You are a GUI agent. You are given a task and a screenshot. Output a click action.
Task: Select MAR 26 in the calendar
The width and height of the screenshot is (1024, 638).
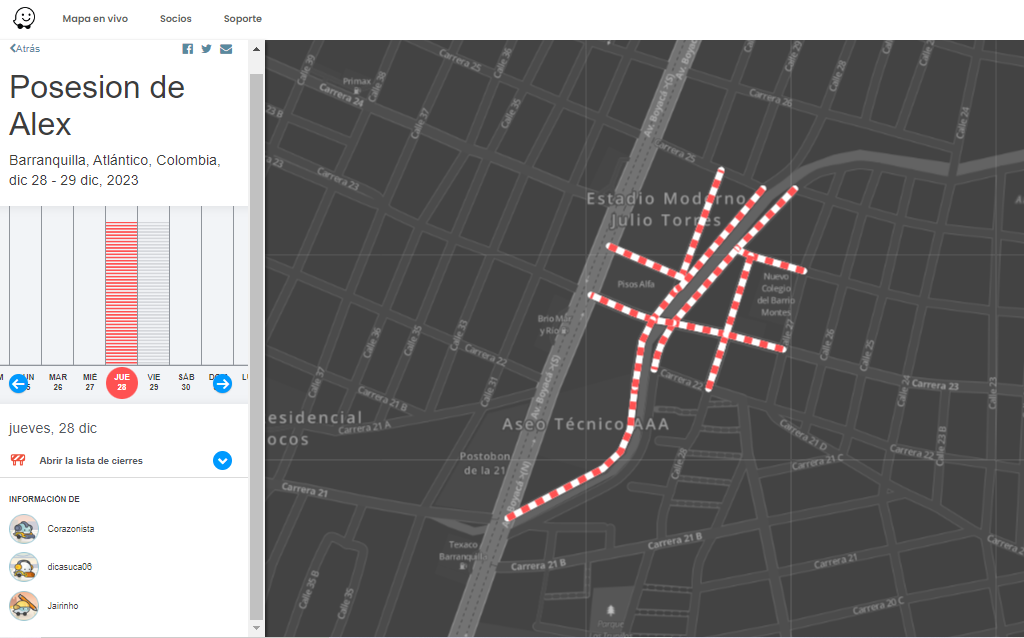tap(57, 382)
